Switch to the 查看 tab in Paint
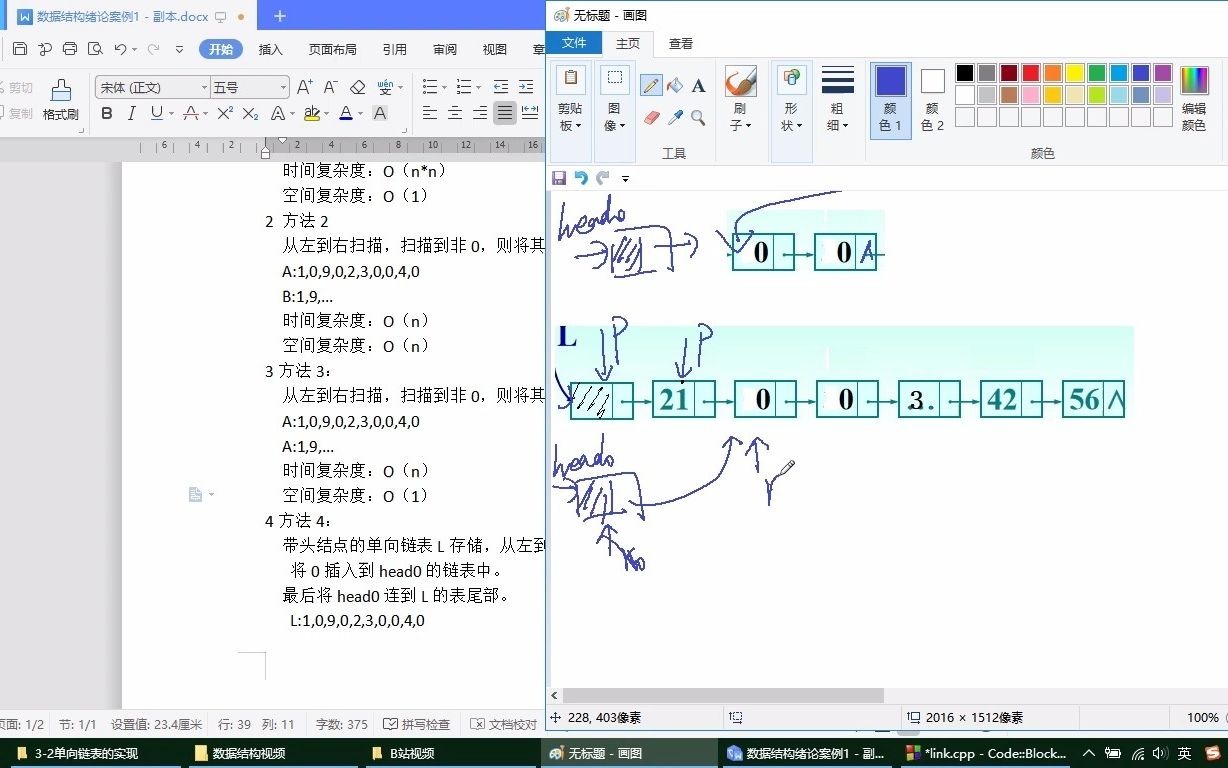 [680, 43]
